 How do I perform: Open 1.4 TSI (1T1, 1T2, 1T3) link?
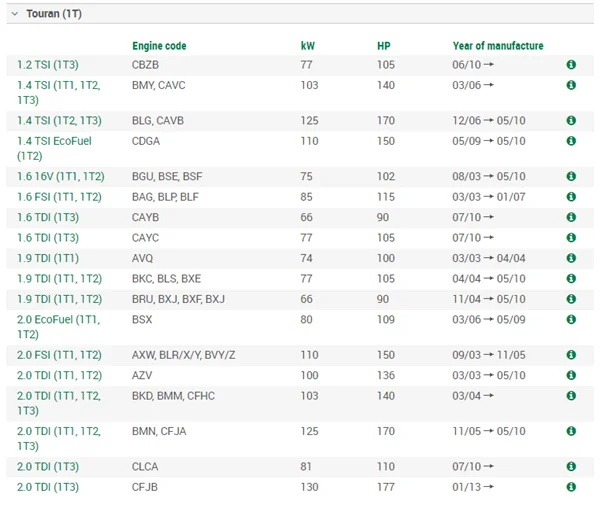(59, 93)
